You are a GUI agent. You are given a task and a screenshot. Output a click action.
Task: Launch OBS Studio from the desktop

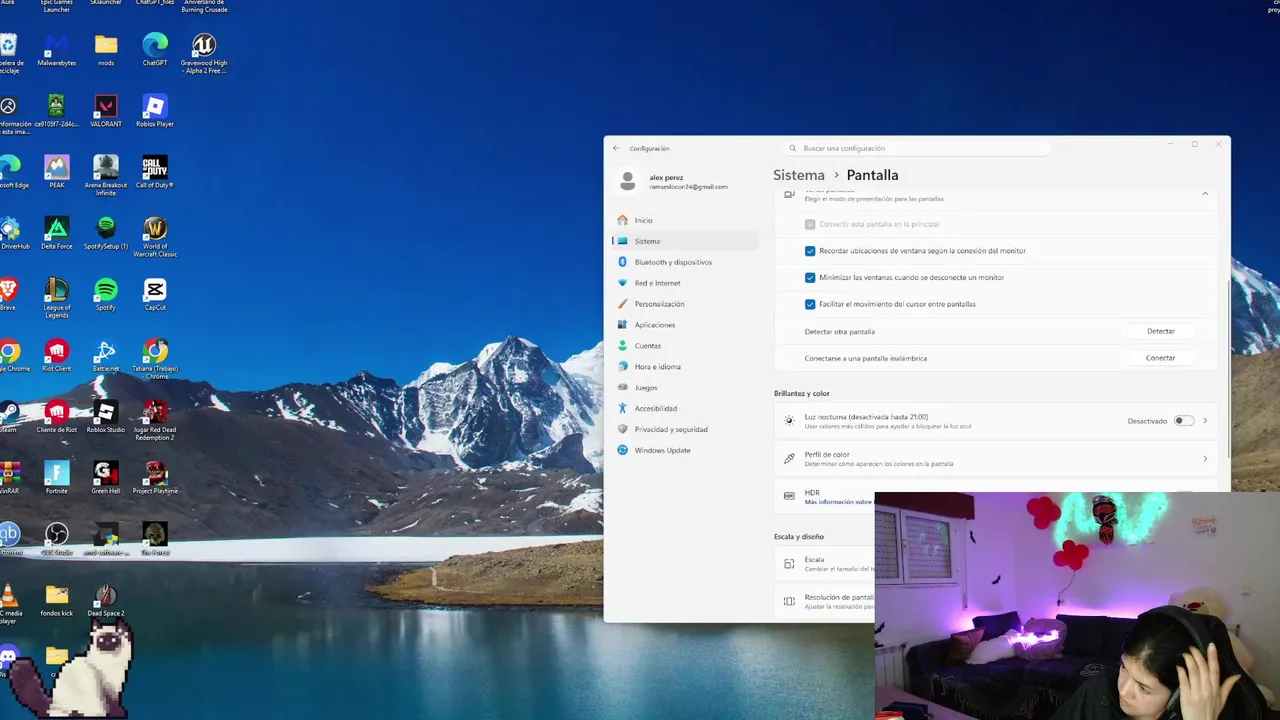[x=57, y=538]
